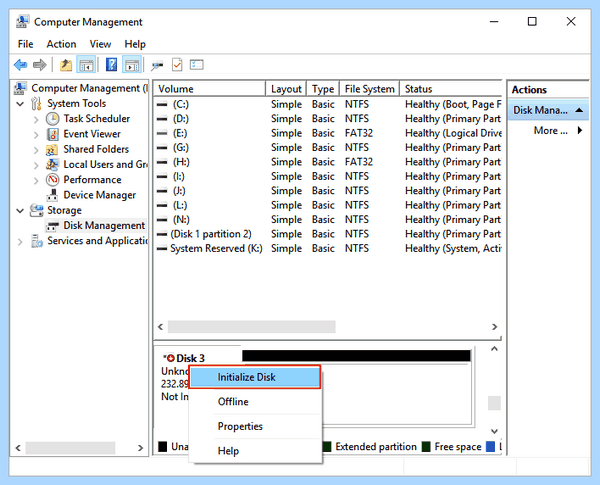The height and width of the screenshot is (485, 600).
Task: Expand the Performance node
Action: [36, 180]
